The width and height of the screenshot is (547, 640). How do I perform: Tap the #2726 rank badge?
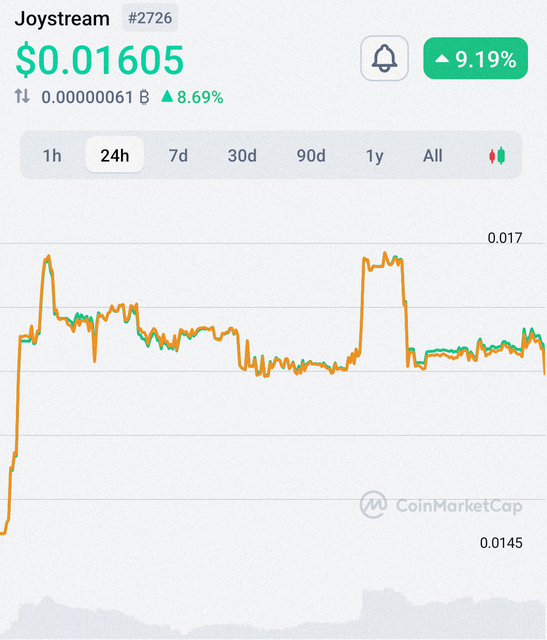(150, 18)
